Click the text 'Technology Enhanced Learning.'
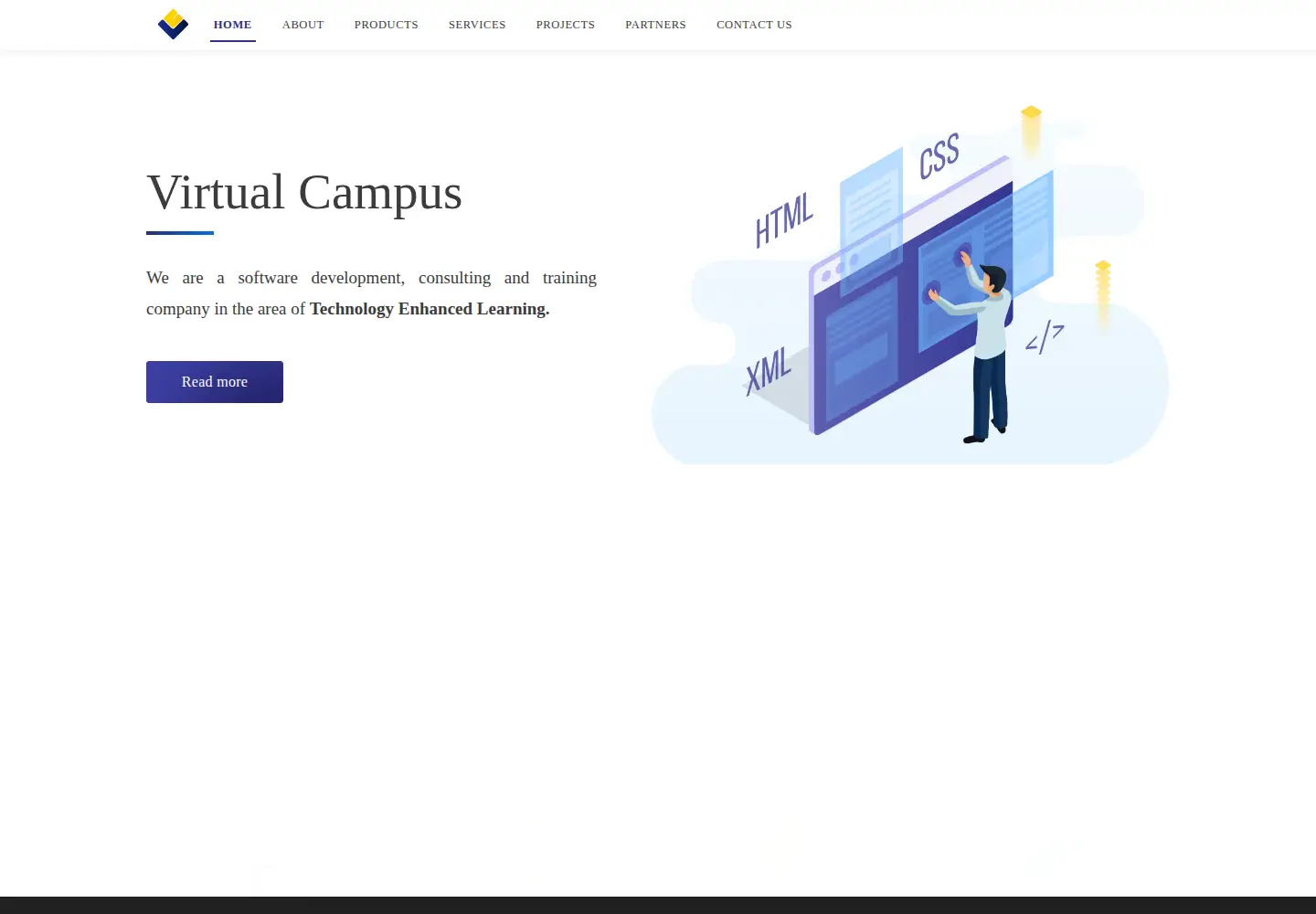1316x914 pixels. [x=430, y=309]
